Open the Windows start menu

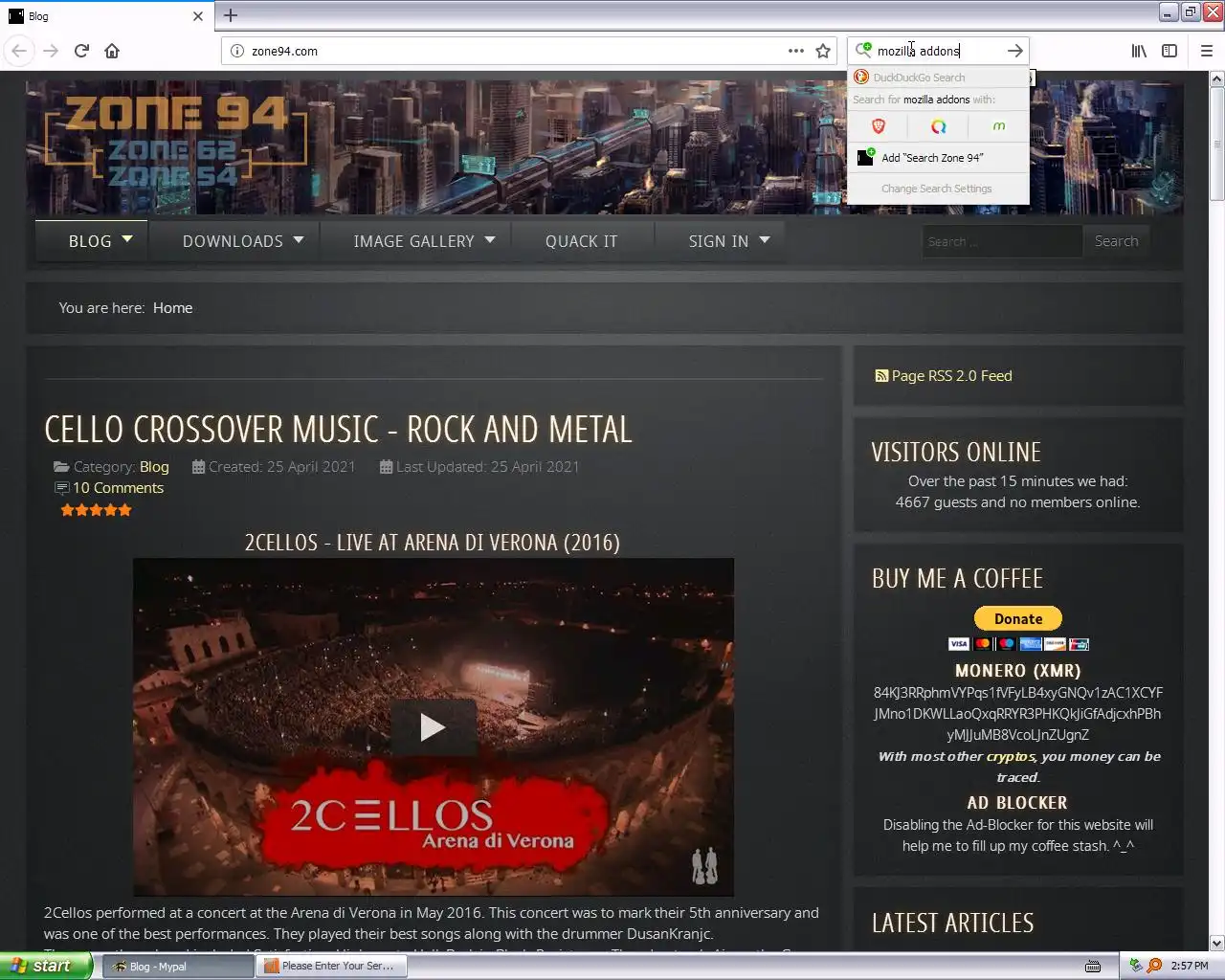click(x=46, y=966)
